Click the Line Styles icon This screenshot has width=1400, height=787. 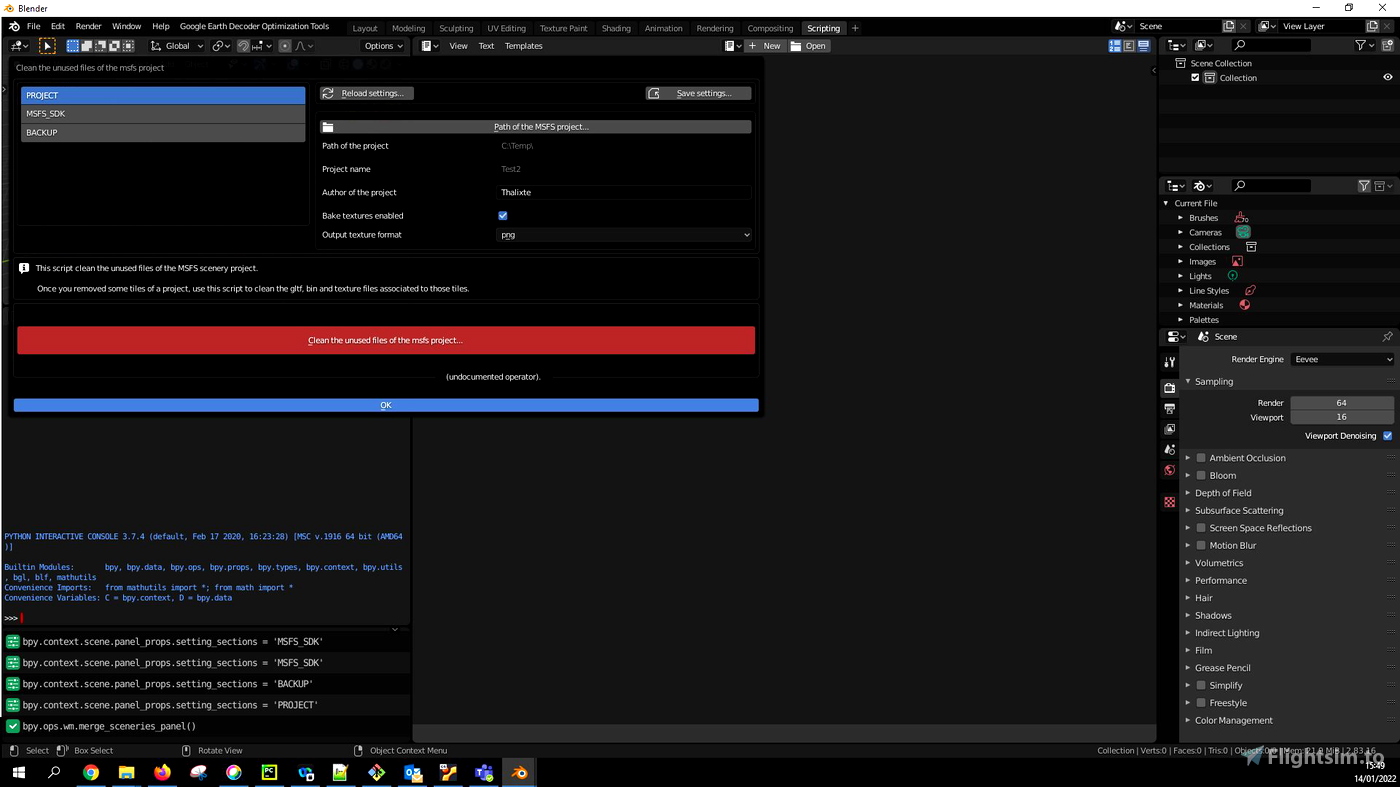click(1250, 290)
